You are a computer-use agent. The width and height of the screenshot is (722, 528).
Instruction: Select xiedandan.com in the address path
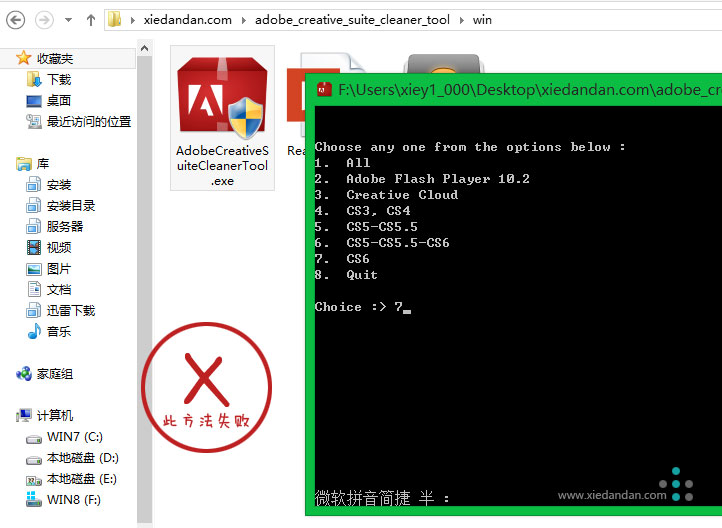[x=187, y=20]
